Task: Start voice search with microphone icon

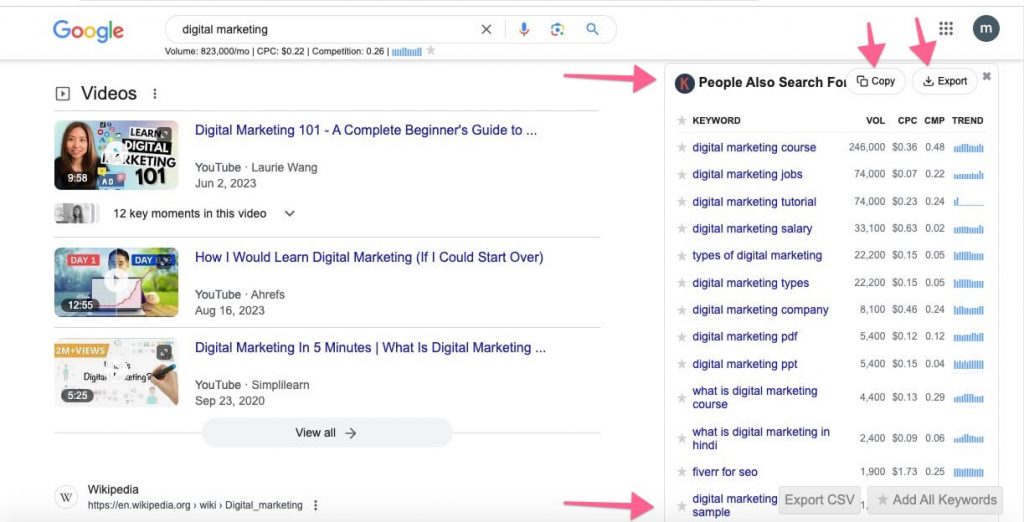Action: tap(524, 29)
